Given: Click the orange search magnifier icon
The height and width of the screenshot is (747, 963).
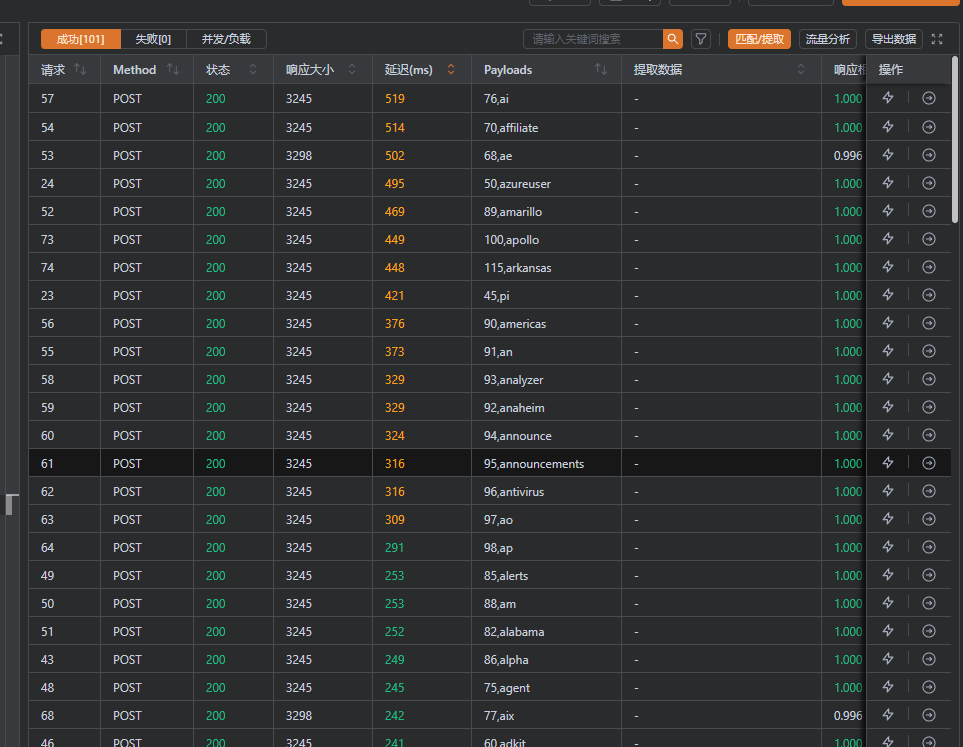Looking at the screenshot, I should pyautogui.click(x=673, y=39).
